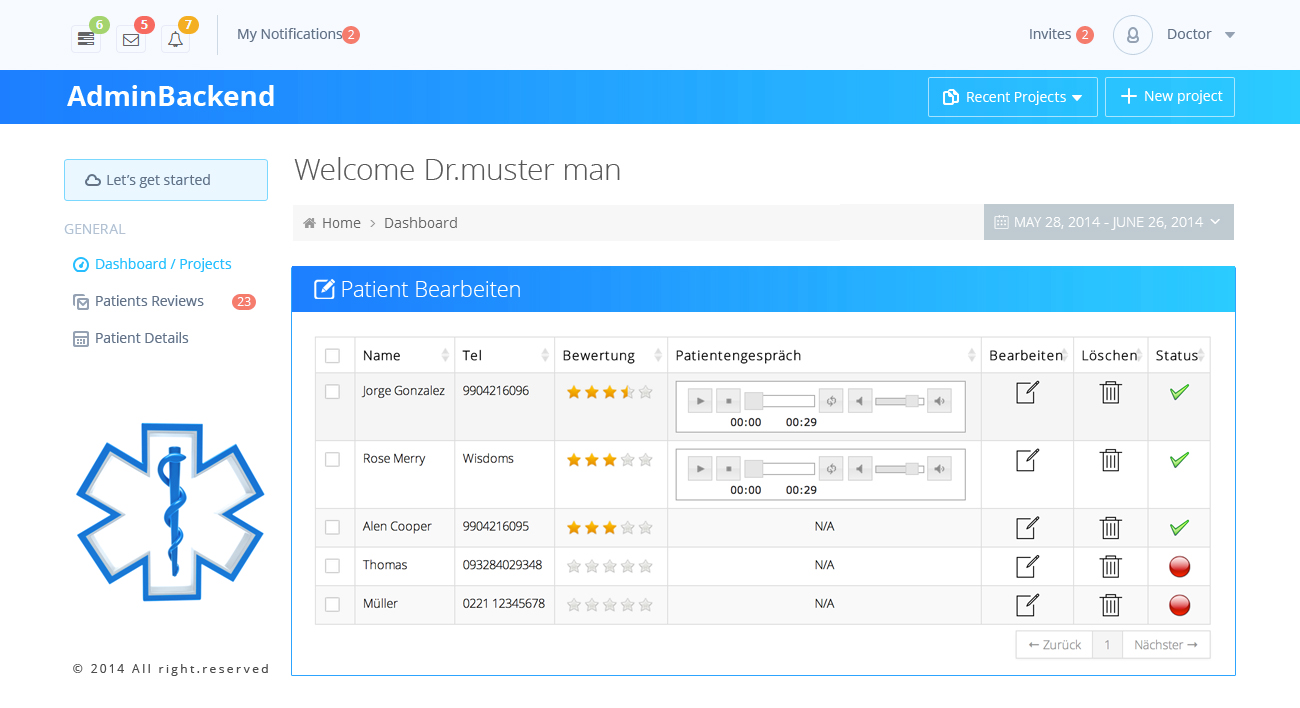The height and width of the screenshot is (708, 1300).
Task: Open the envelope messages icon
Action: tap(131, 39)
